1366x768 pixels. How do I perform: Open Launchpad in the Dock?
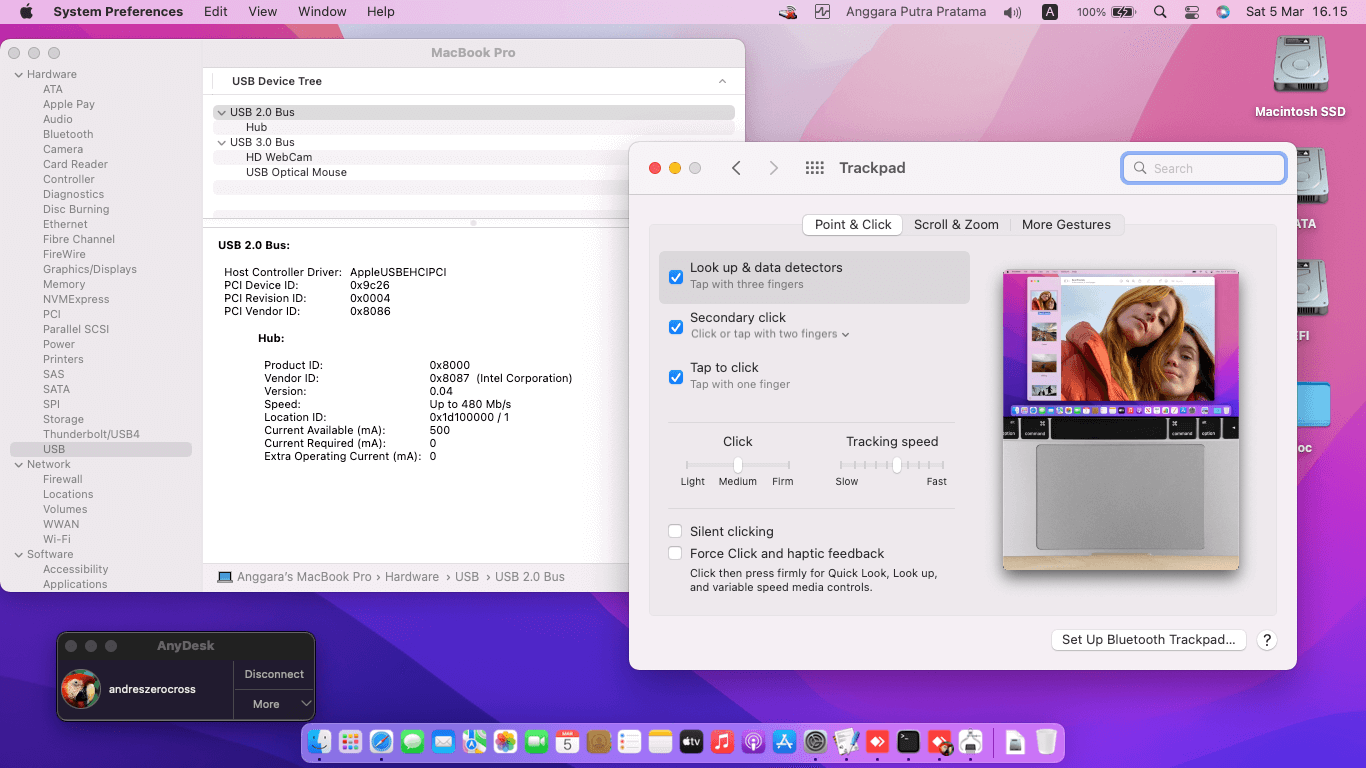pos(350,742)
